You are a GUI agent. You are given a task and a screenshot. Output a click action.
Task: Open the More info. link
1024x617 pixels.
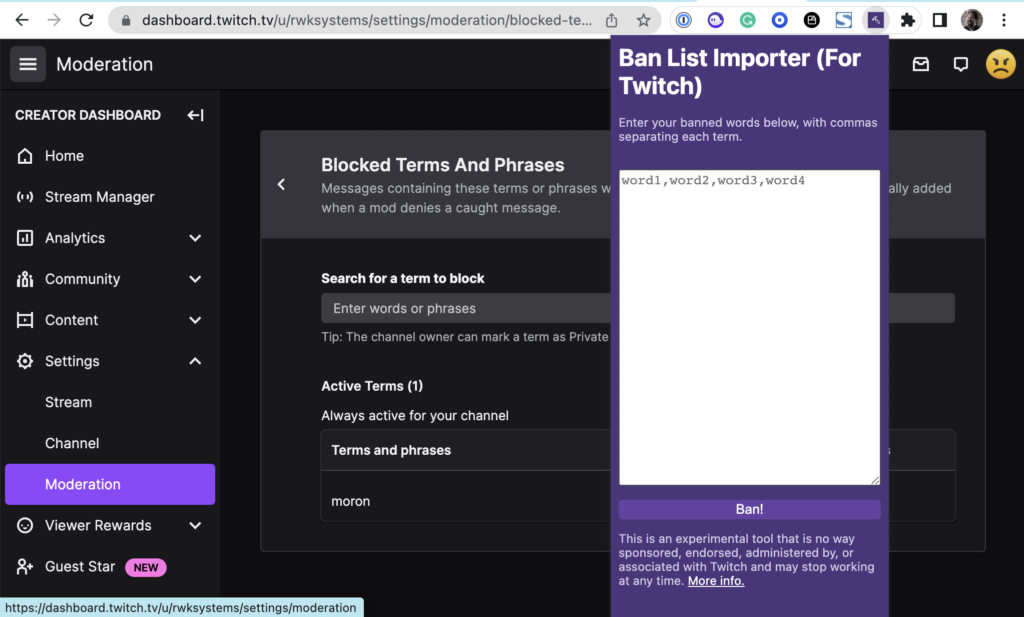pyautogui.click(x=716, y=581)
